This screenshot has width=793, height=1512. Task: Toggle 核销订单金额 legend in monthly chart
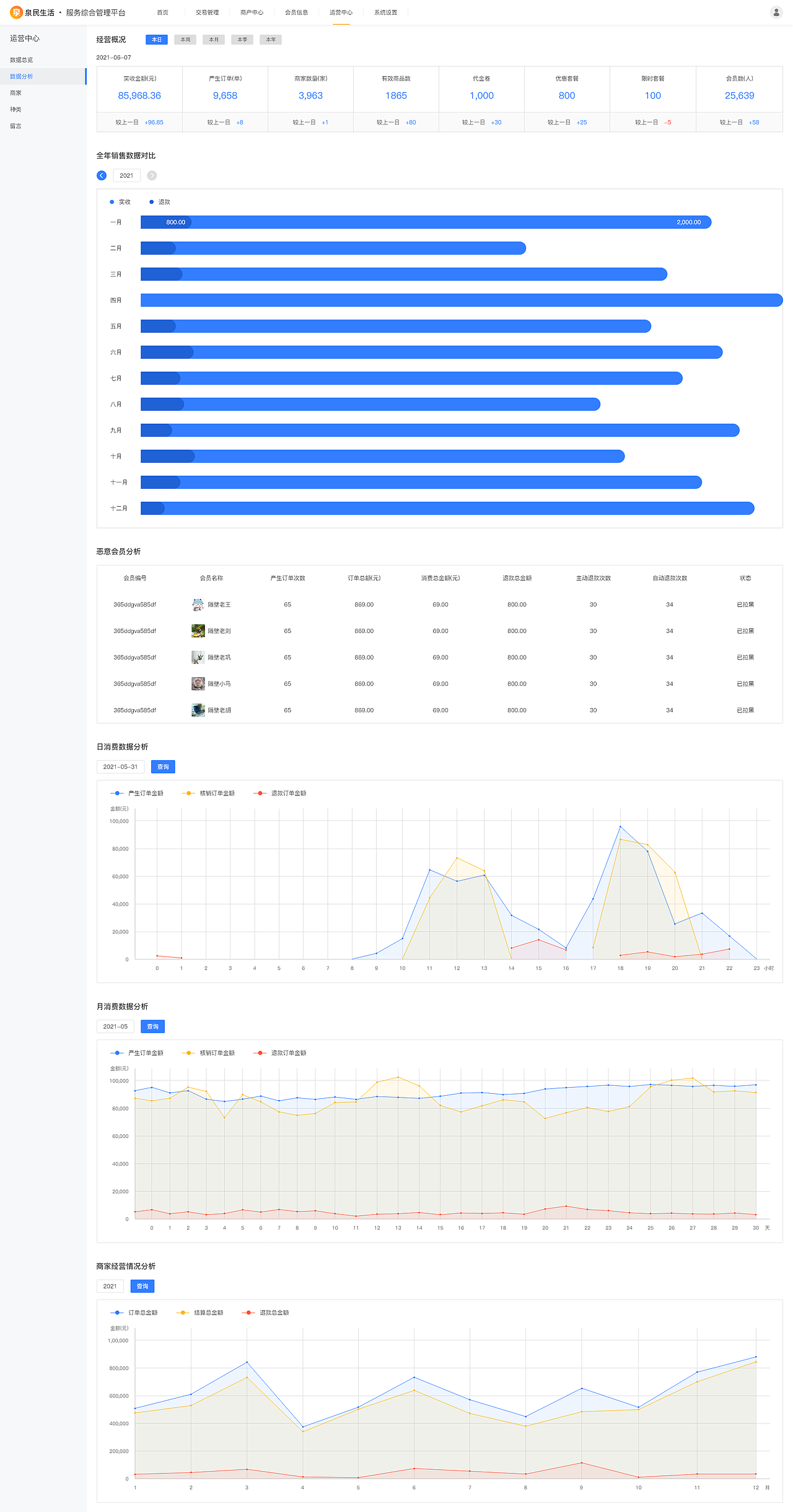(208, 1052)
